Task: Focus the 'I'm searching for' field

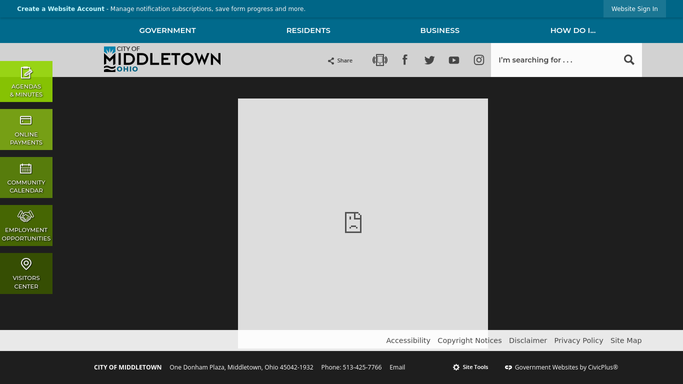Action: point(557,60)
